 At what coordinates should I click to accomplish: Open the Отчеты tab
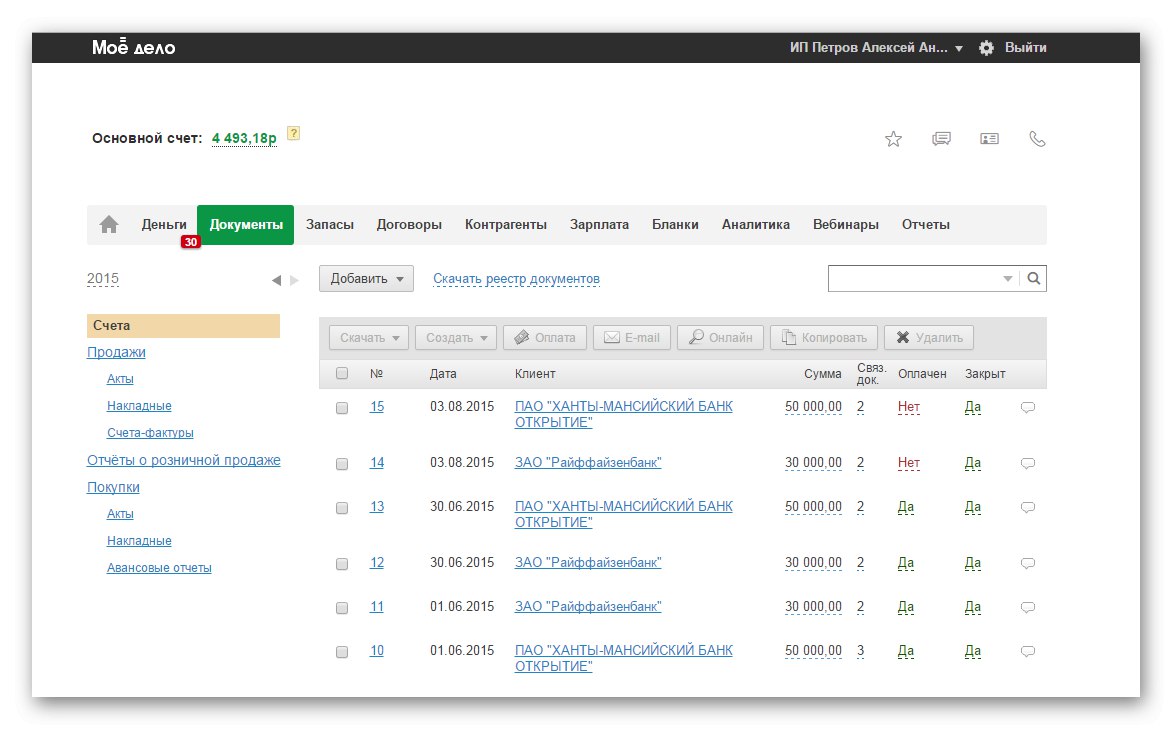925,224
